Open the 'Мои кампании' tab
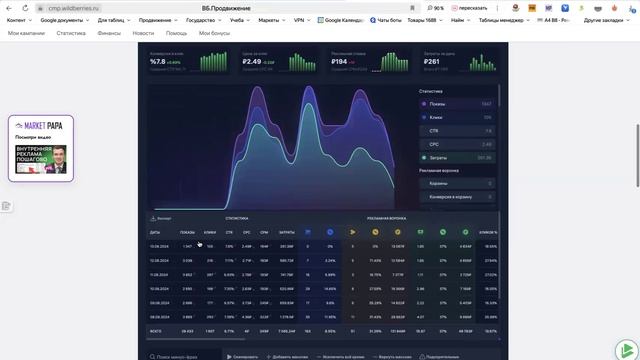Image resolution: width=640 pixels, height=360 pixels. tap(26, 33)
